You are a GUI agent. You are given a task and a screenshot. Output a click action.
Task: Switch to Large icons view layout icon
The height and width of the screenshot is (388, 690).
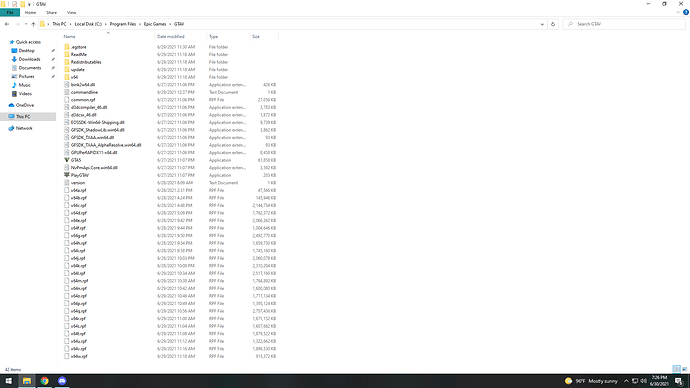coord(684,369)
